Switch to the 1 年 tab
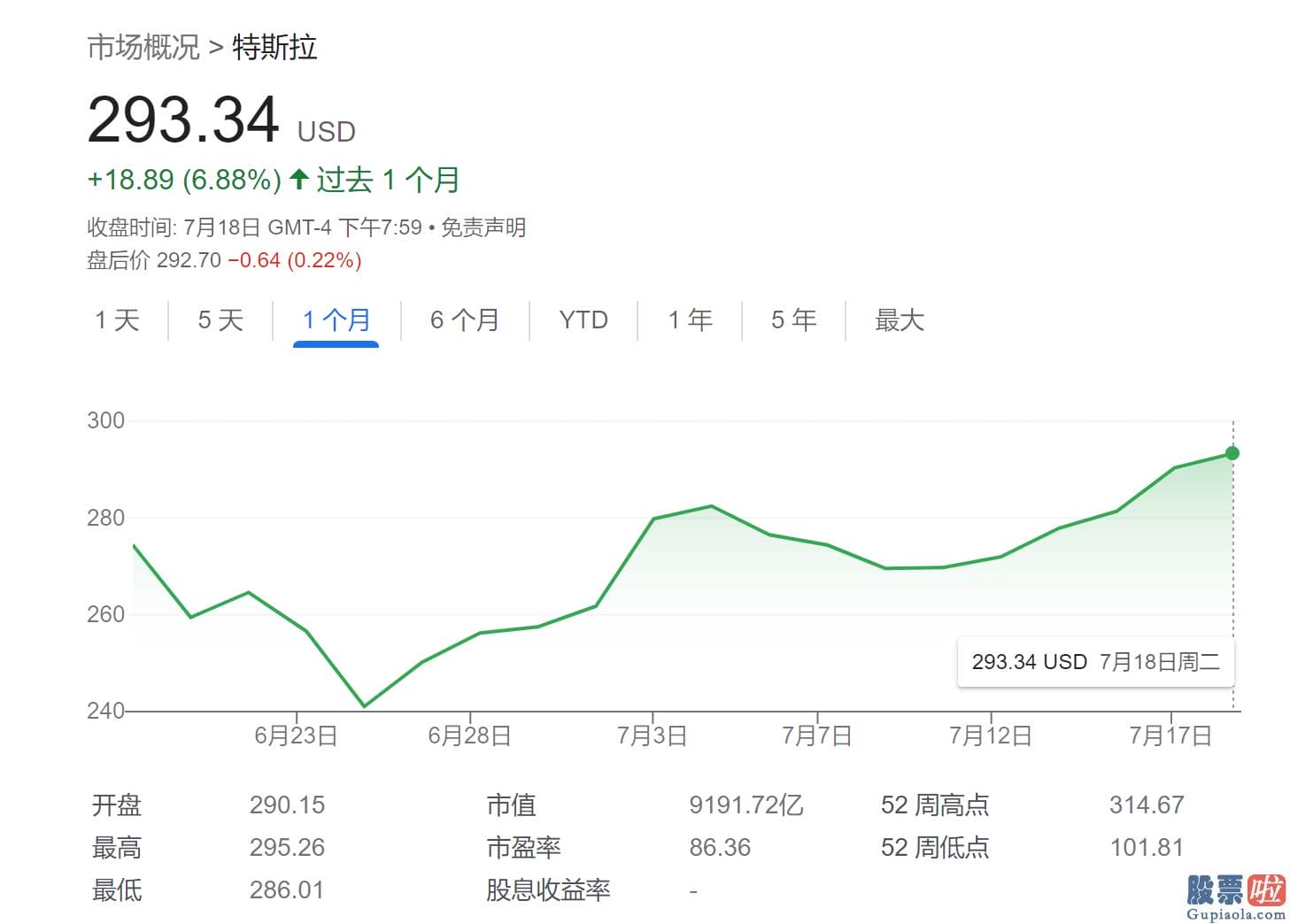The image size is (1290, 924). click(x=690, y=320)
